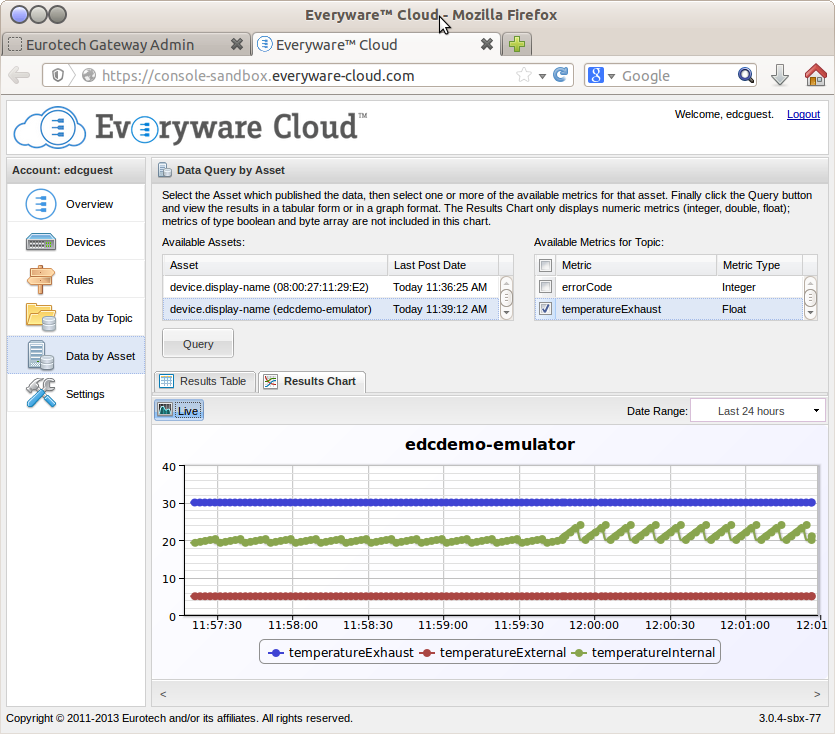
Task: Click the Results Table grid icon
Action: pos(167,381)
